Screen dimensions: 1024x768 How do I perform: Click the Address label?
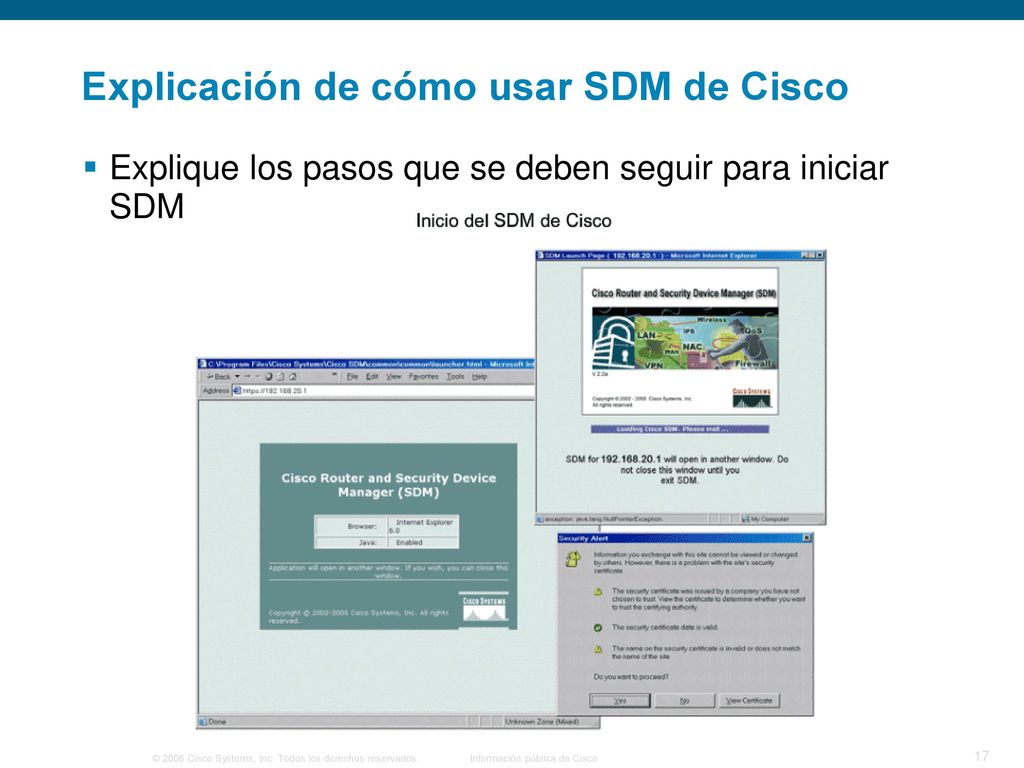click(216, 391)
